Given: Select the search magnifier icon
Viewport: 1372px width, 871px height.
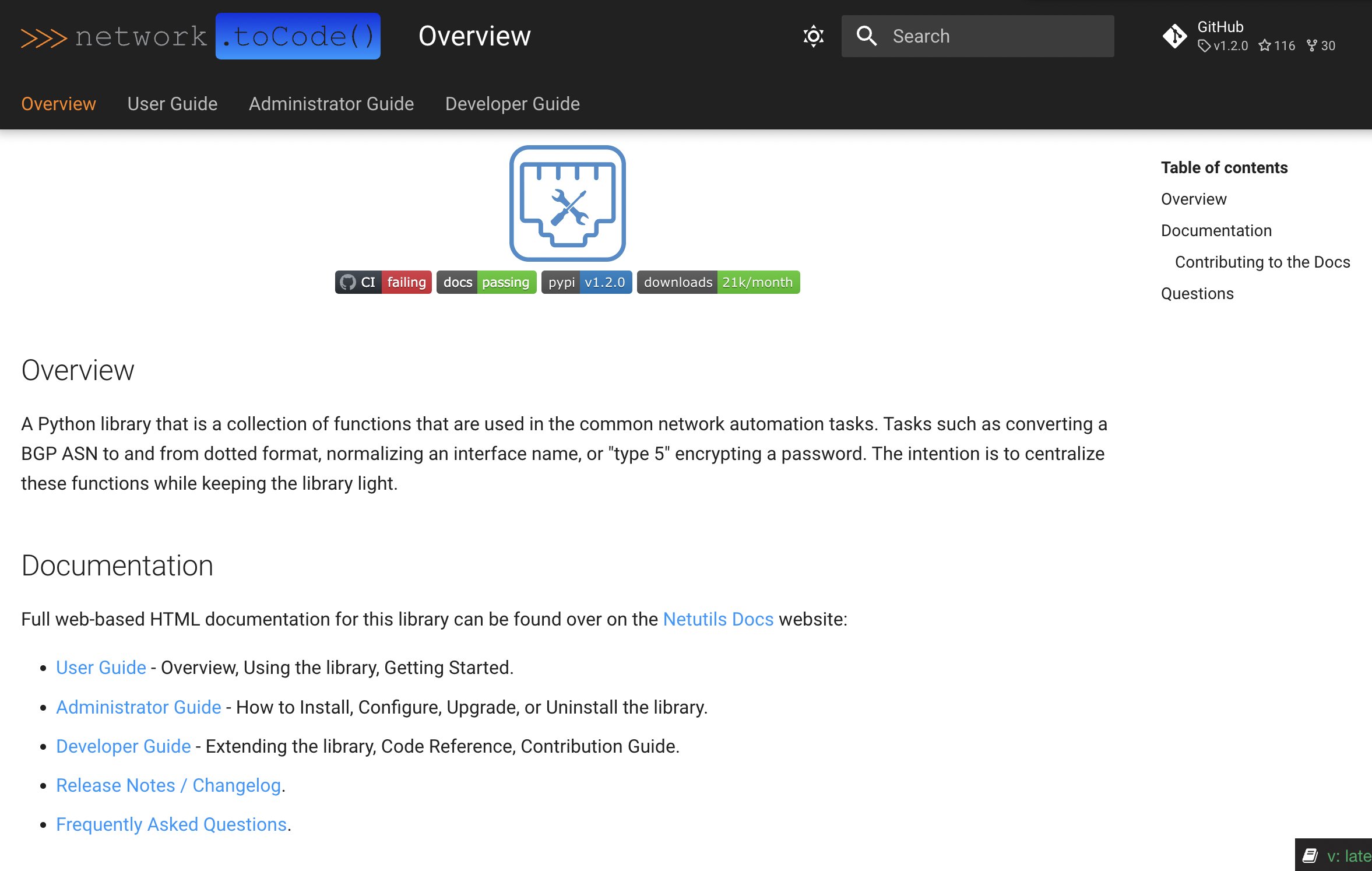Looking at the screenshot, I should 867,36.
